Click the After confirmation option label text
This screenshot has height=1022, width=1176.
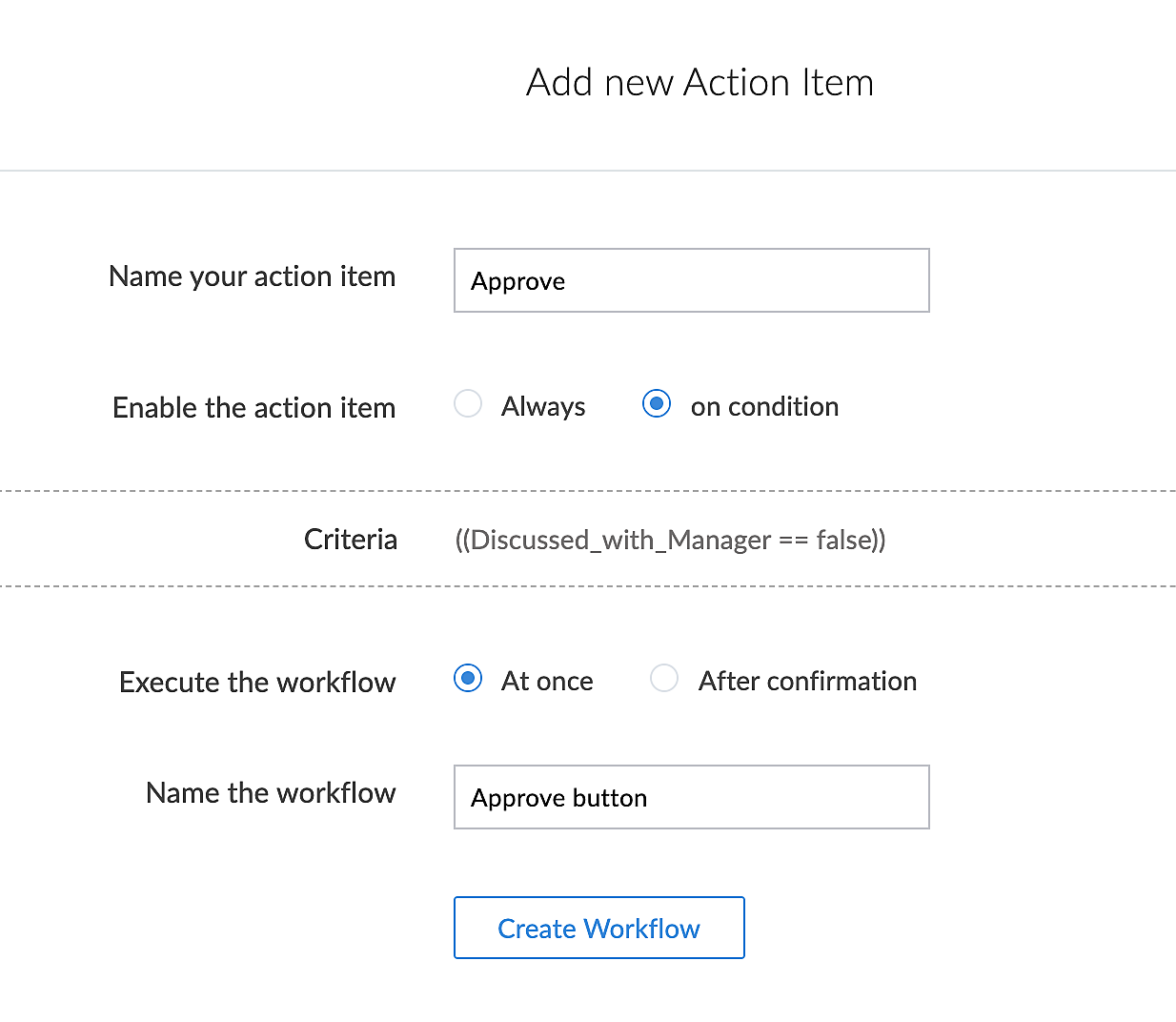click(807, 681)
